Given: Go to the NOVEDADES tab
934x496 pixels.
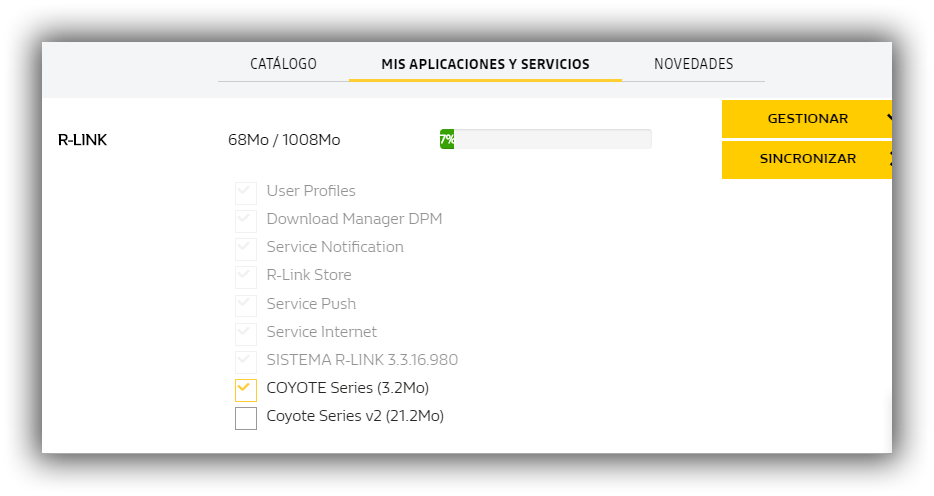Looking at the screenshot, I should coord(693,64).
